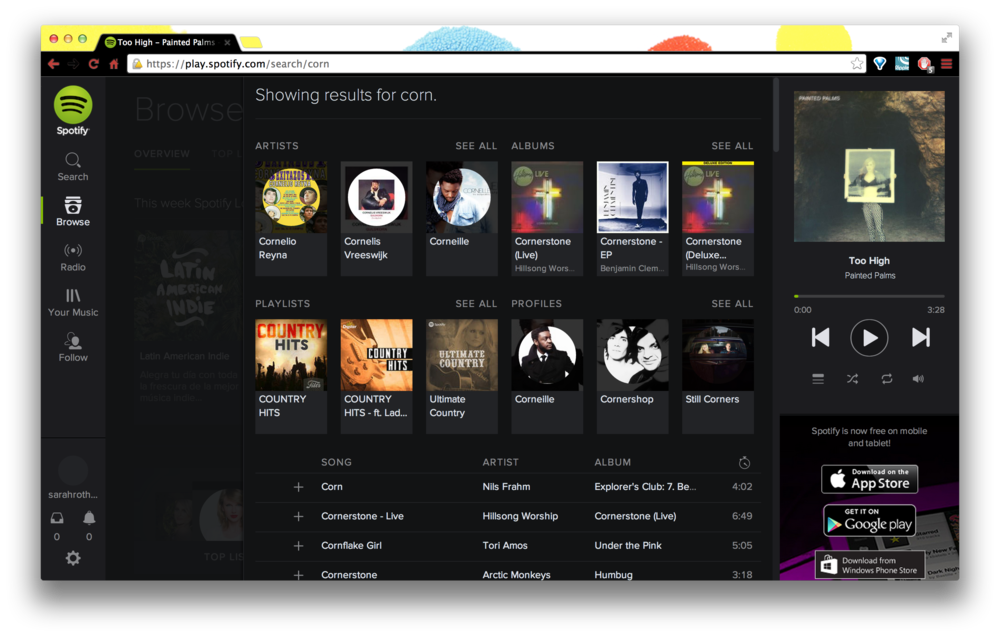Skip to the previous track
1000x637 pixels.
click(x=820, y=337)
